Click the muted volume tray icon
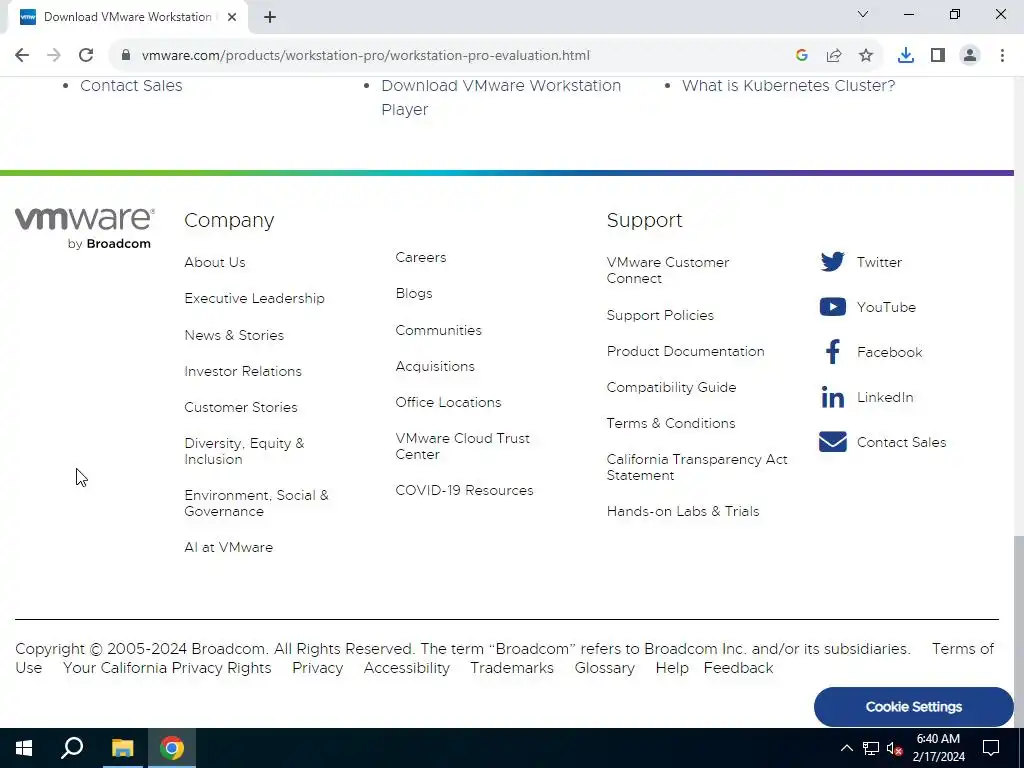1024x768 pixels. [x=895, y=748]
